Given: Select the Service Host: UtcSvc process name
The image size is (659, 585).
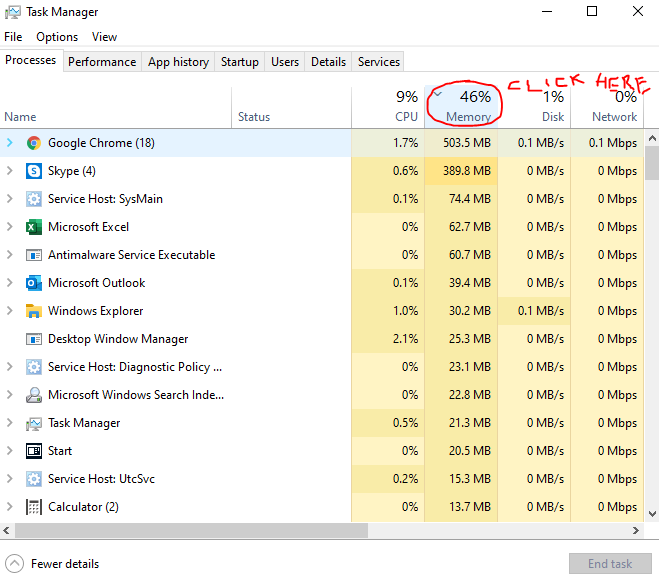Looking at the screenshot, I should (x=101, y=479).
